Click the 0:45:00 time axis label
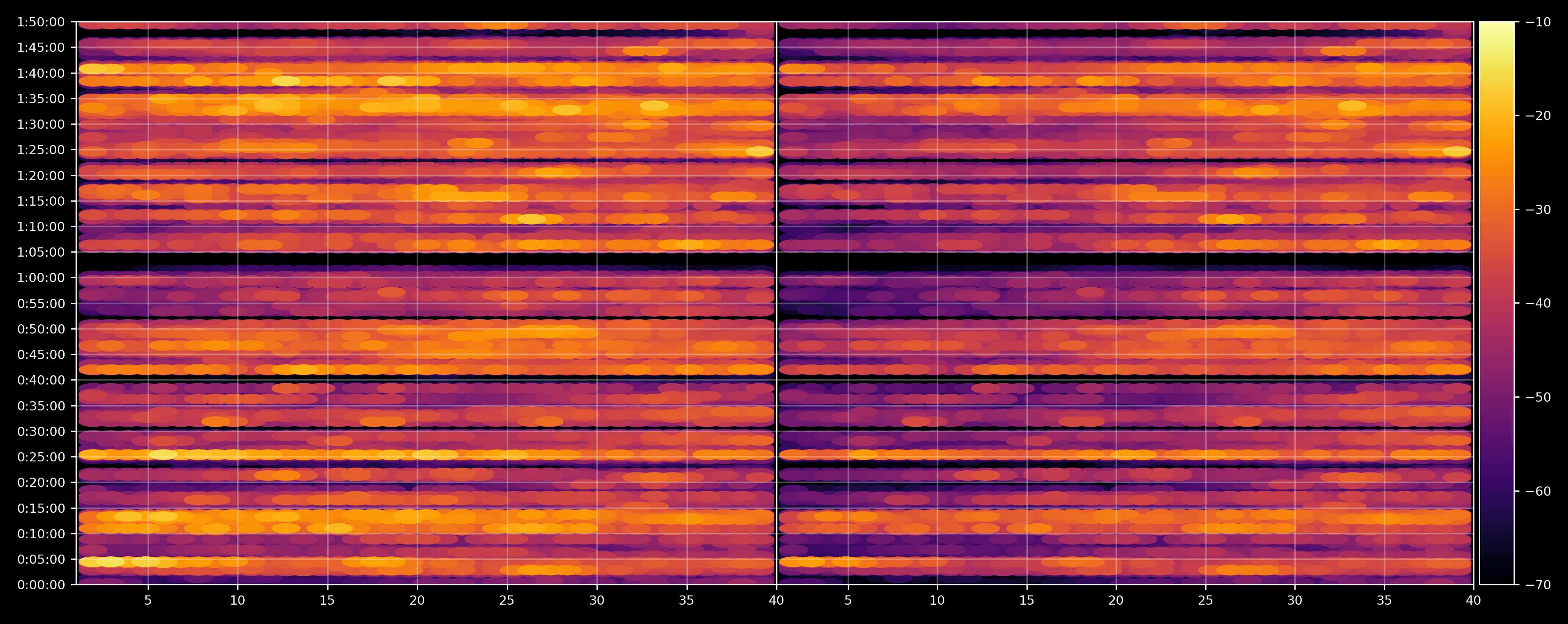Viewport: 1568px width, 624px height. click(x=40, y=355)
